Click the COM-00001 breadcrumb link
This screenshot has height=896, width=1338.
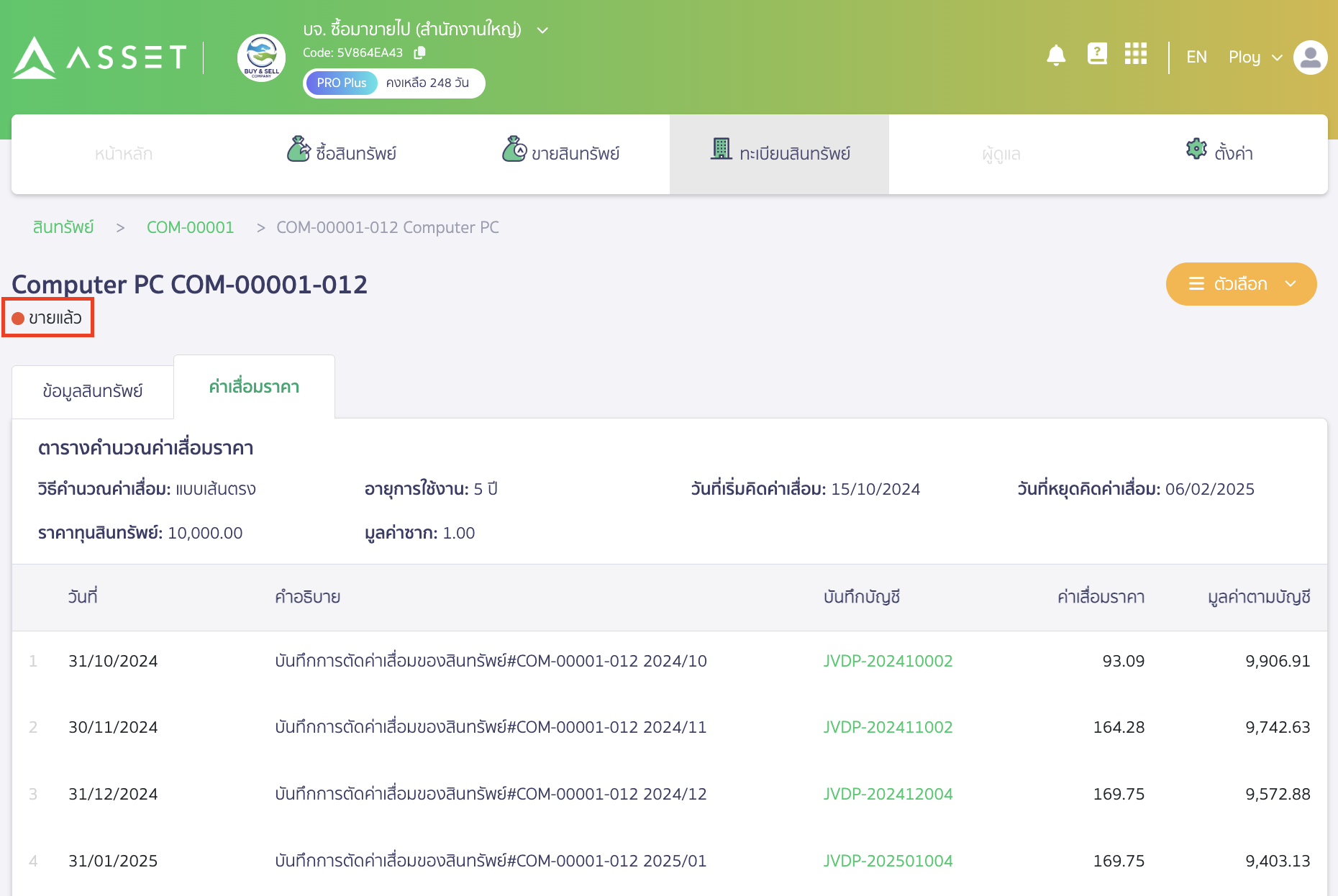[190, 227]
